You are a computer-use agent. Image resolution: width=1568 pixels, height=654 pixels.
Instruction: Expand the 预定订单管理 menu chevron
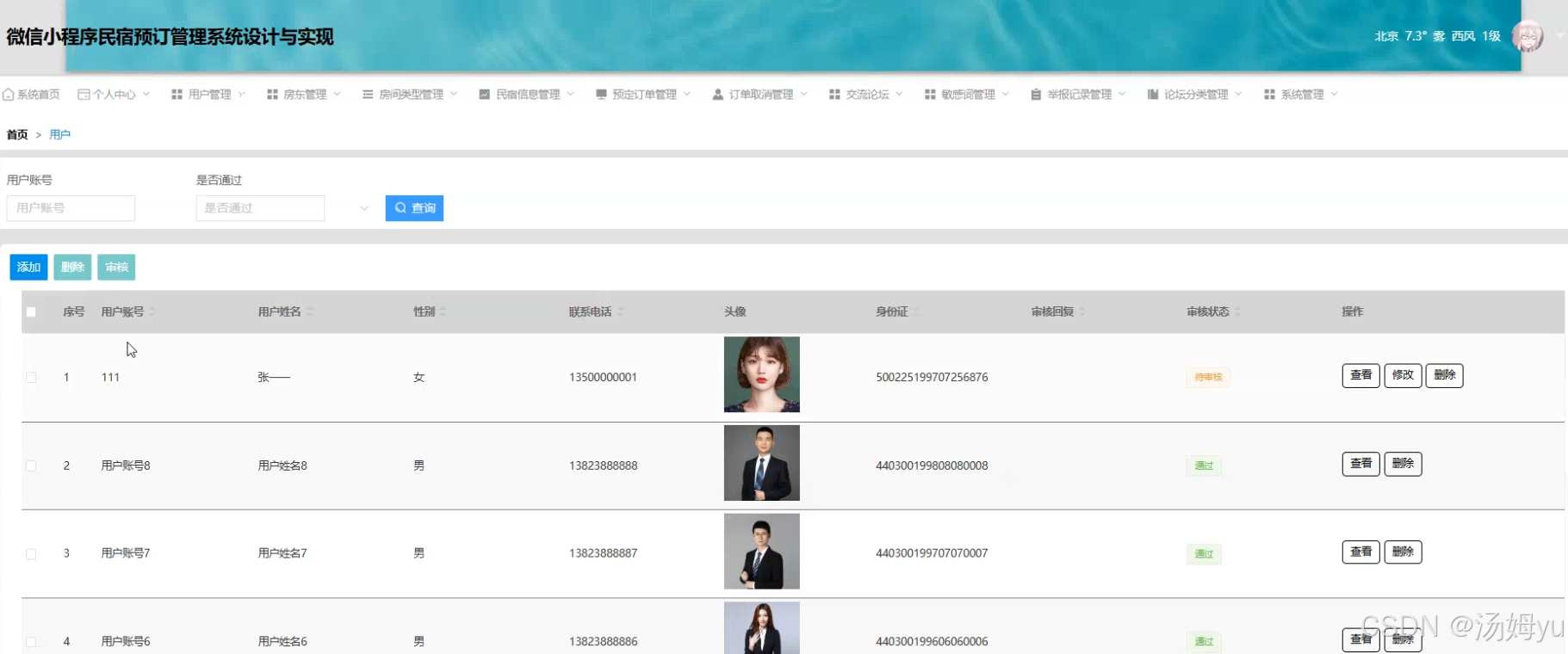(687, 95)
